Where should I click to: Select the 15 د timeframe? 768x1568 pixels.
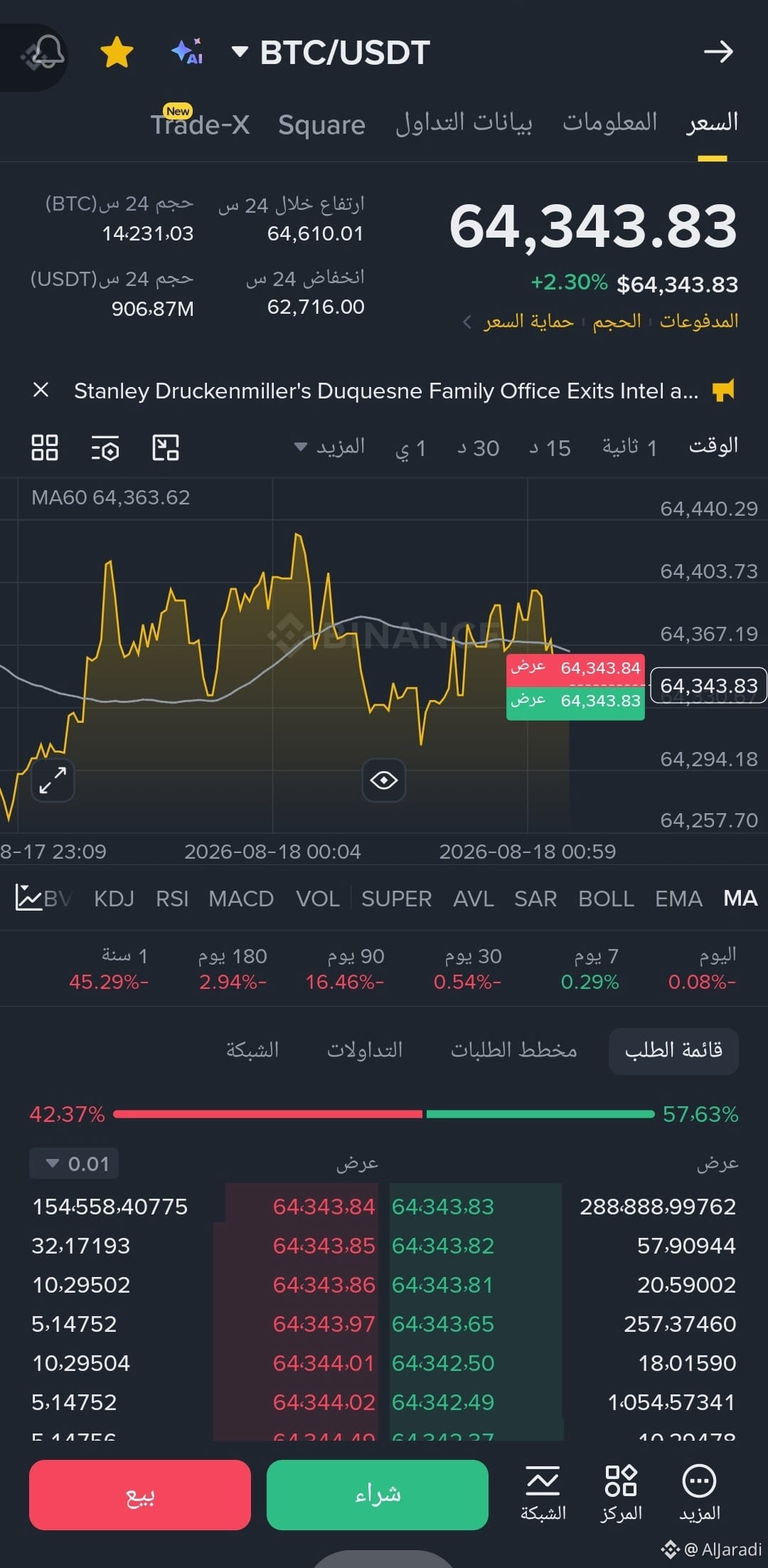coord(550,448)
